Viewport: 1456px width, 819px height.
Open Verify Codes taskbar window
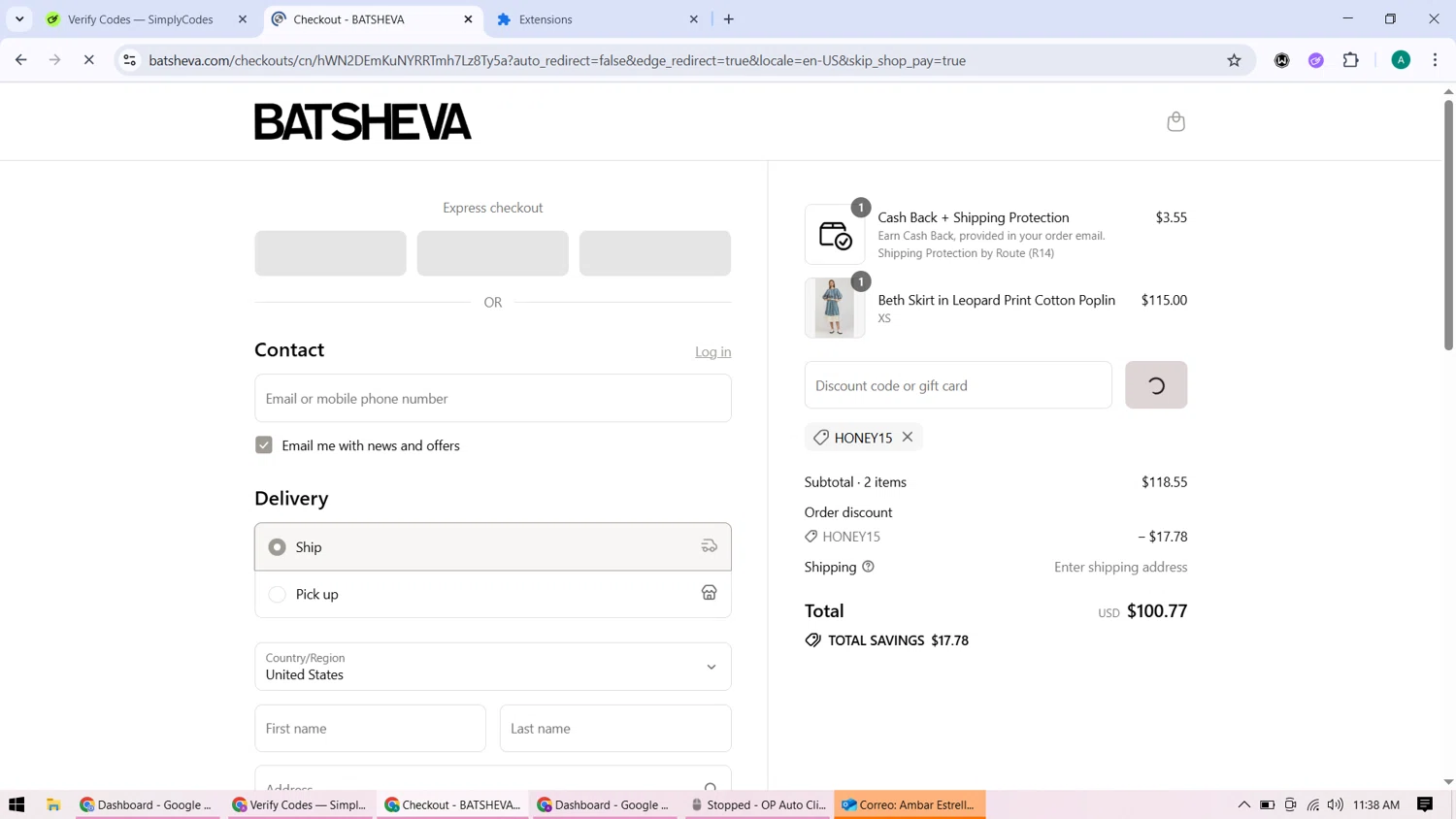click(300, 804)
